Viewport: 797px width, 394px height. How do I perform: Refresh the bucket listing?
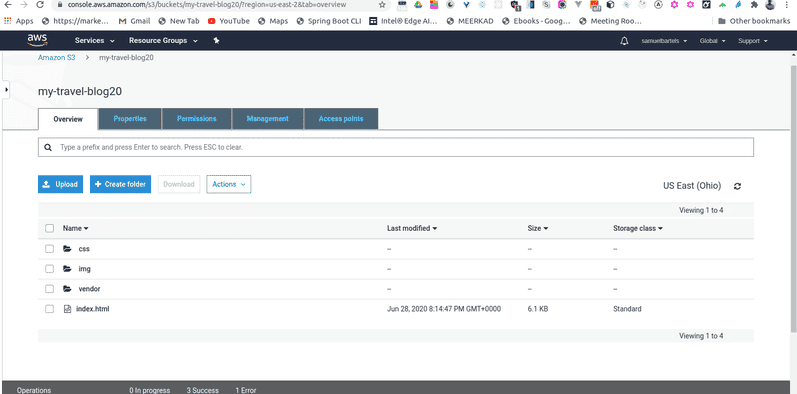click(x=737, y=186)
